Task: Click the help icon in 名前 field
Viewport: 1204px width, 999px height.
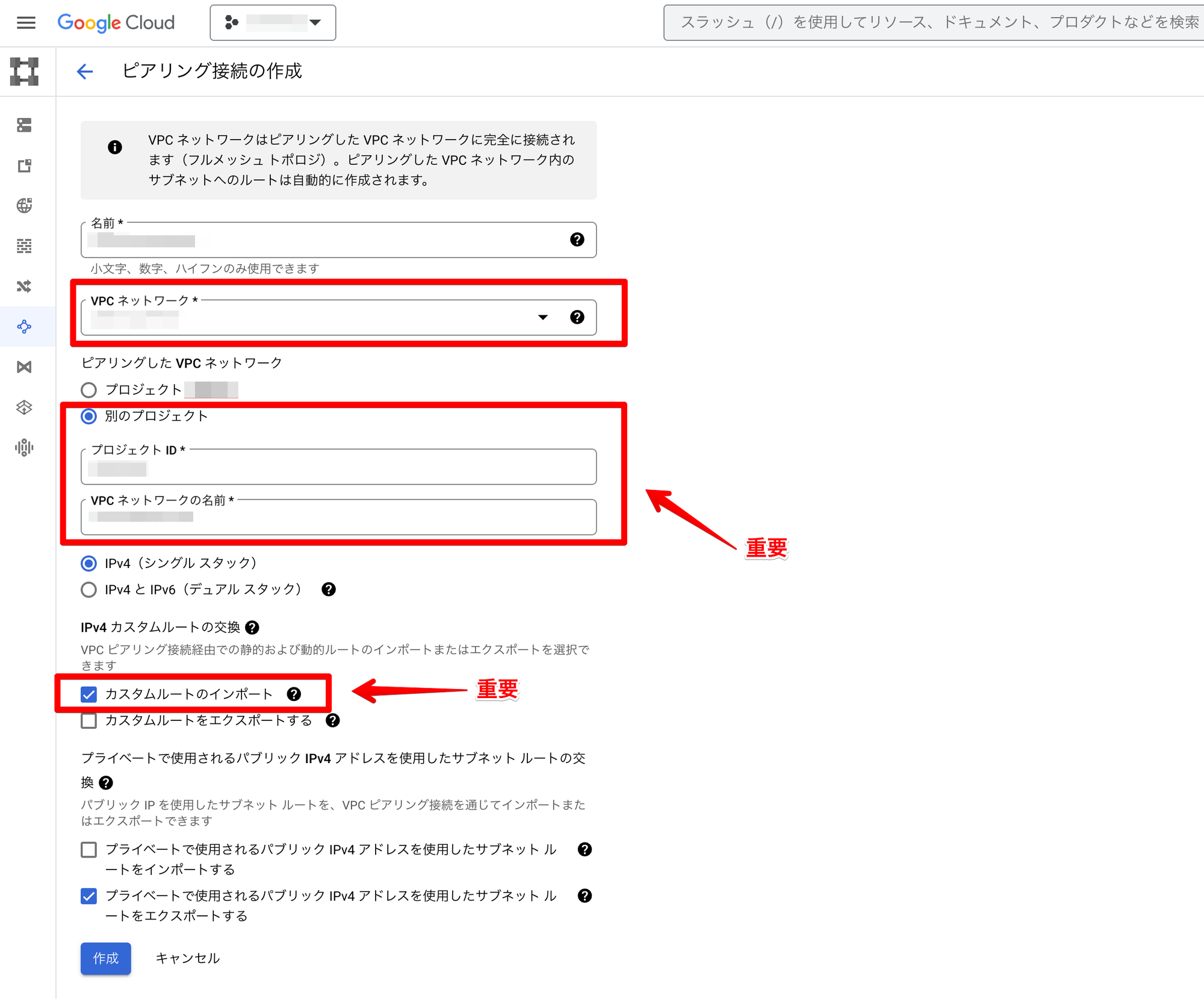Action: coord(577,240)
